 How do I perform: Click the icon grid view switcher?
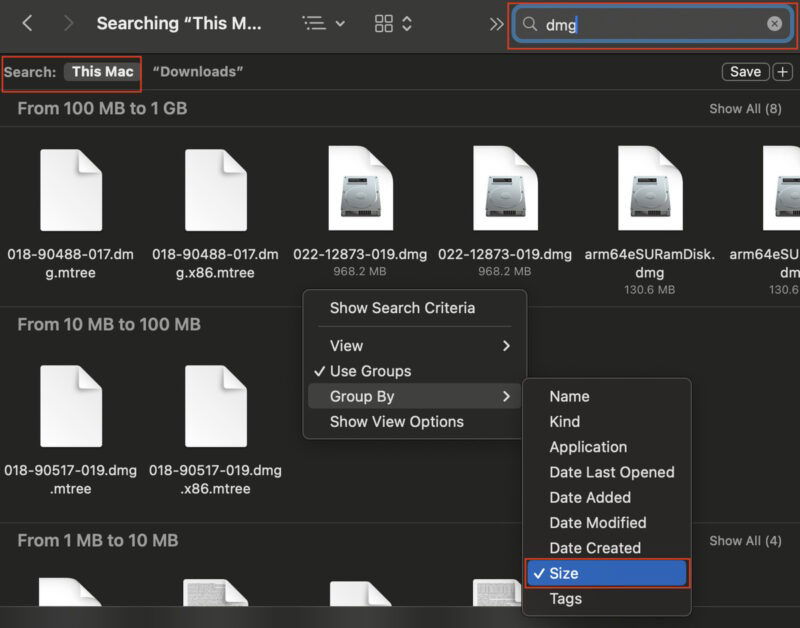(x=385, y=22)
